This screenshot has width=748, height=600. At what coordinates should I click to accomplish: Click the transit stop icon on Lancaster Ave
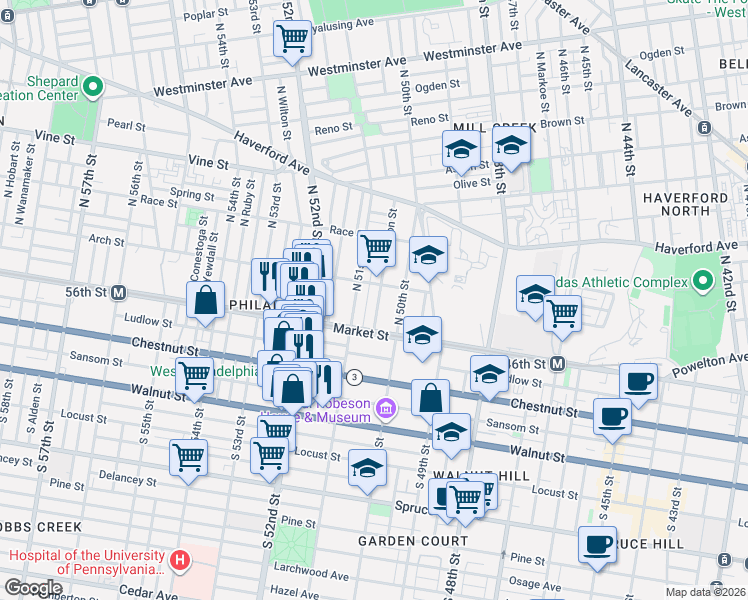pyautogui.click(x=704, y=128)
